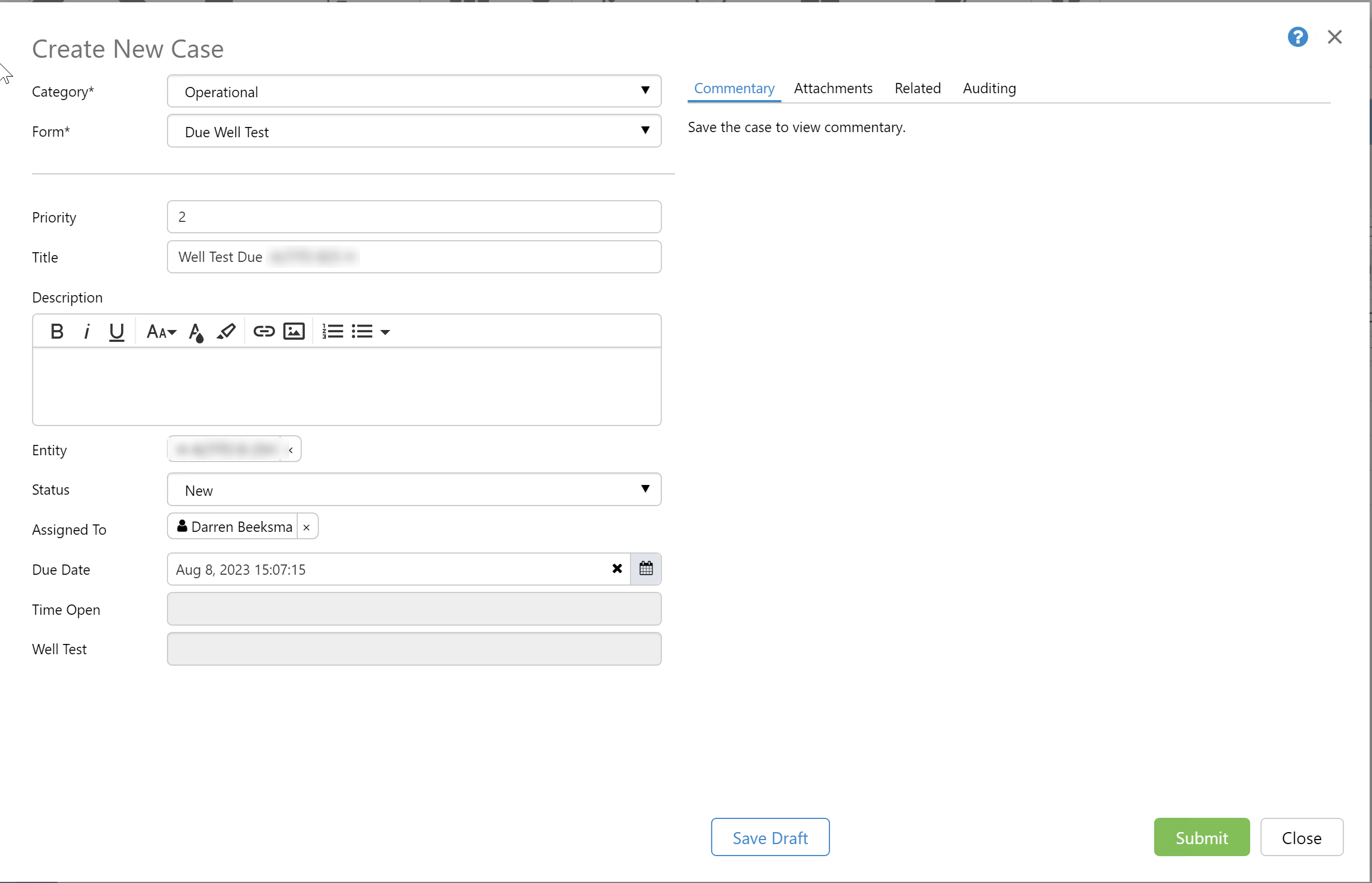The height and width of the screenshot is (883, 1372).
Task: Open the help question mark icon
Action: coord(1298,37)
